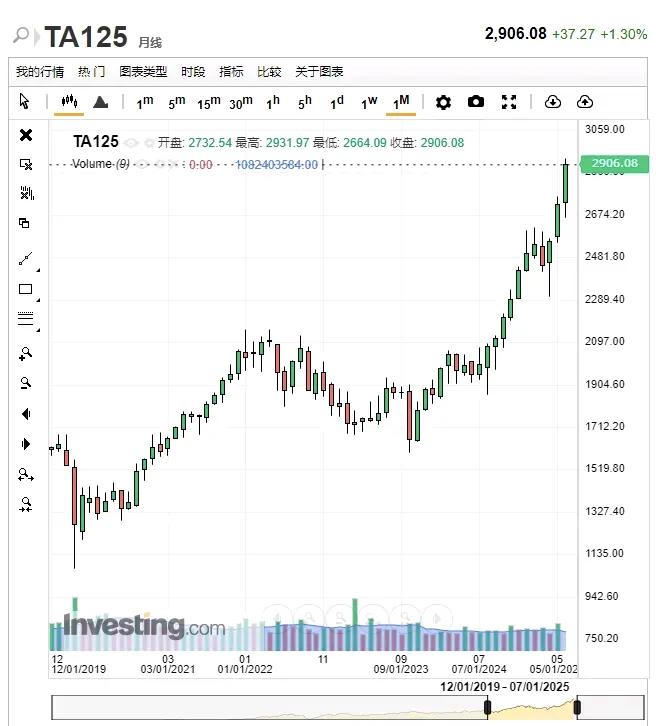
Task: Open the 我的行情 menu
Action: (40, 72)
